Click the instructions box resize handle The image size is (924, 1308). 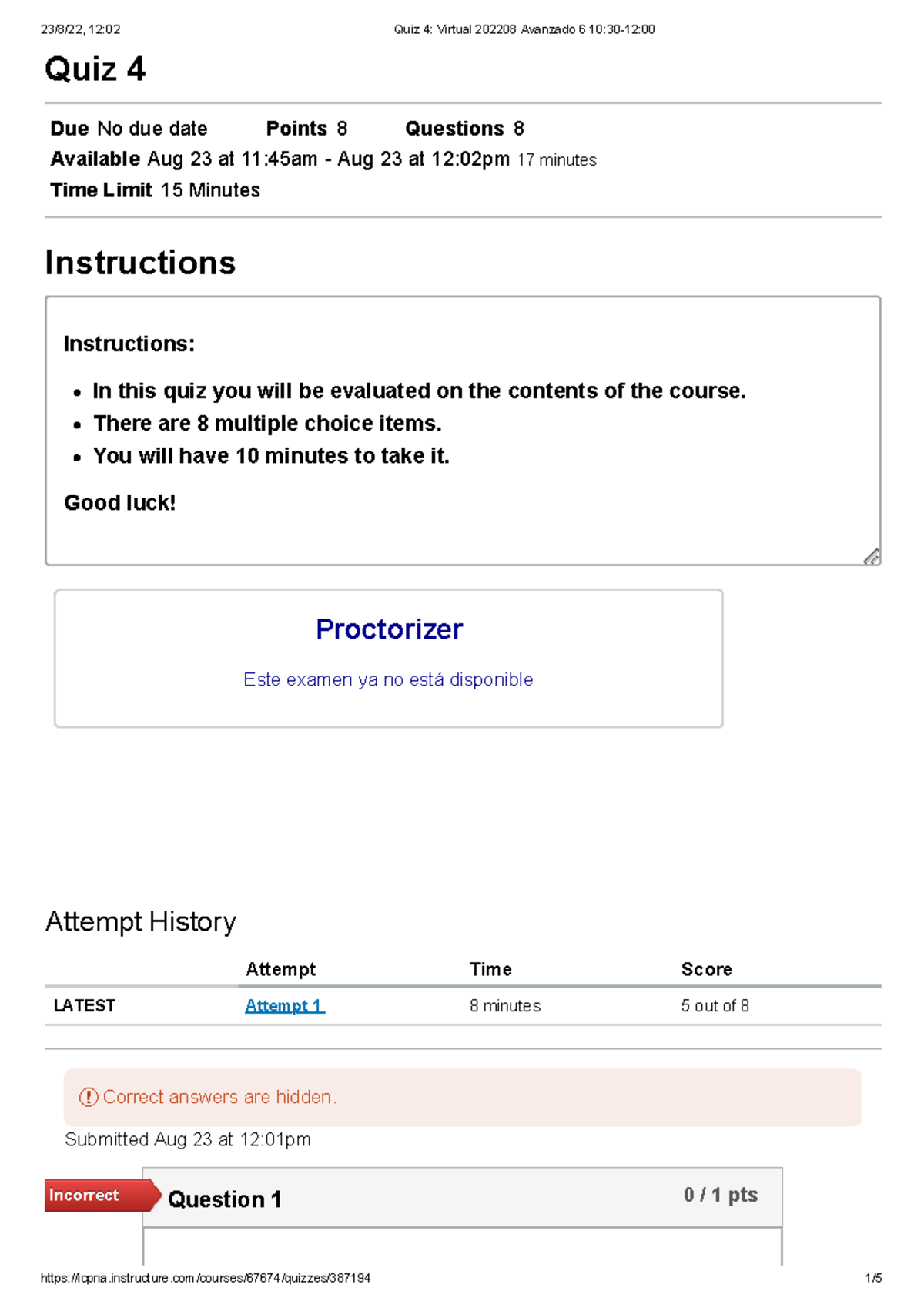coord(872,557)
